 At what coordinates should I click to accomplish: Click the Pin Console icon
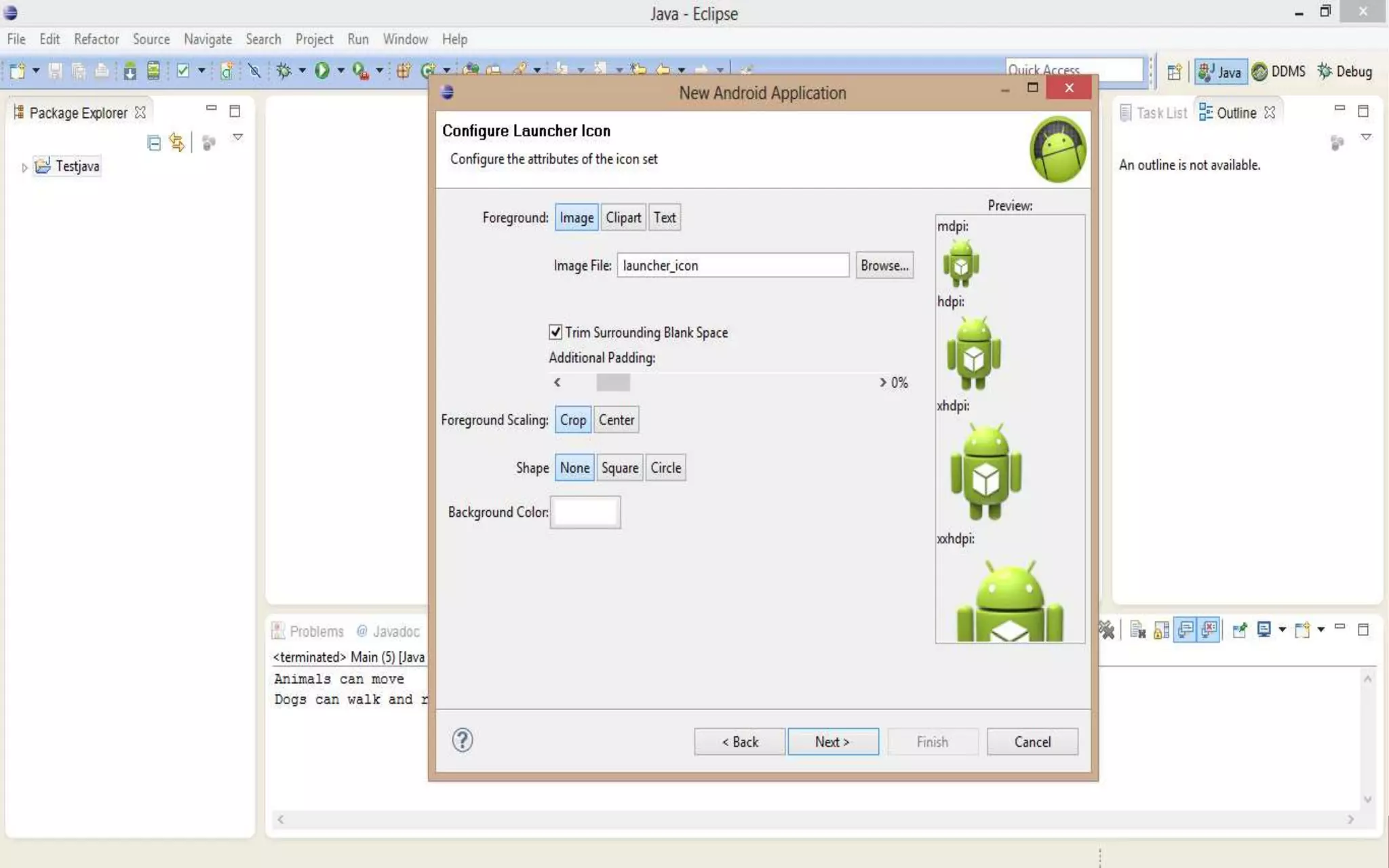tap(1240, 630)
